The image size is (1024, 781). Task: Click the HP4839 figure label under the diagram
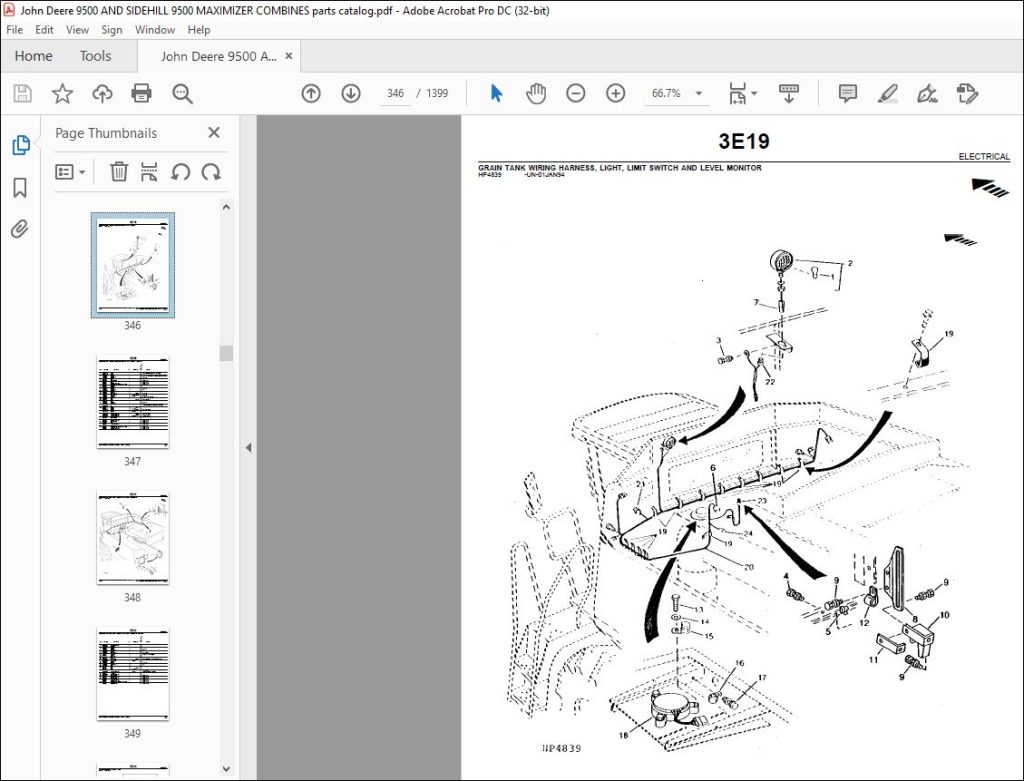click(561, 748)
